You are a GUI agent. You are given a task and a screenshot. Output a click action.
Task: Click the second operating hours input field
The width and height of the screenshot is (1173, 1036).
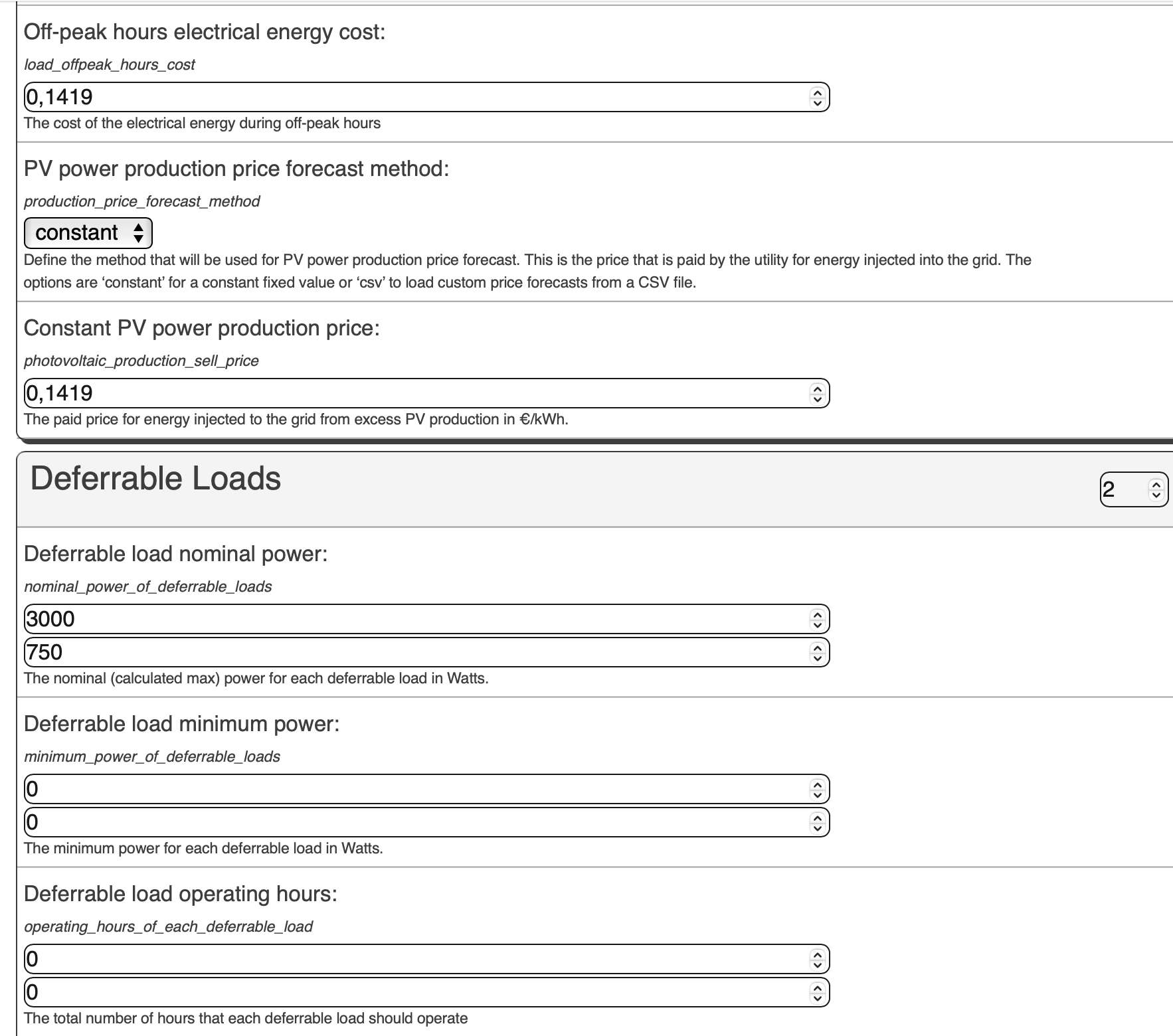[x=427, y=992]
